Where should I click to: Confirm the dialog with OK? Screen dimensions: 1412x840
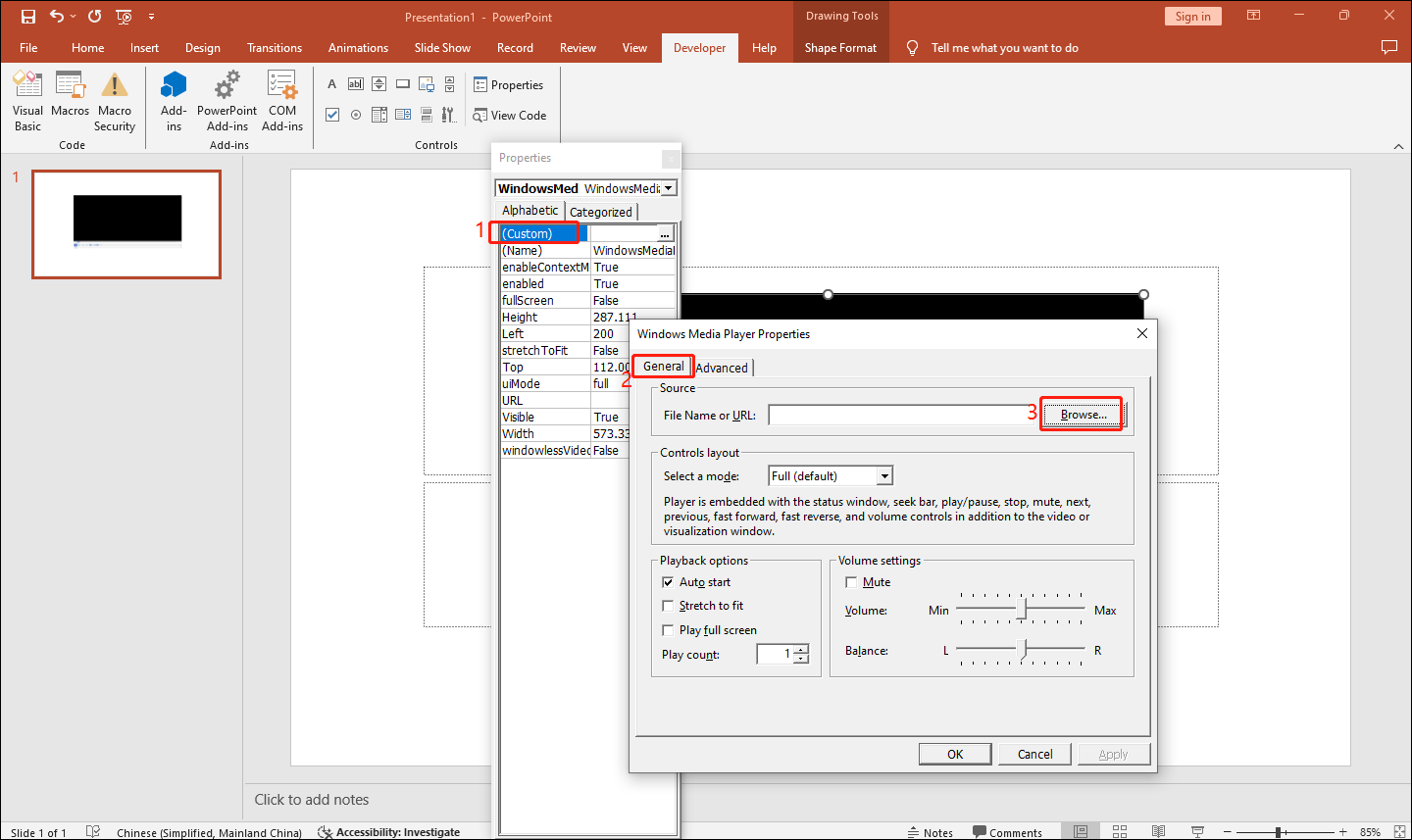(x=955, y=755)
